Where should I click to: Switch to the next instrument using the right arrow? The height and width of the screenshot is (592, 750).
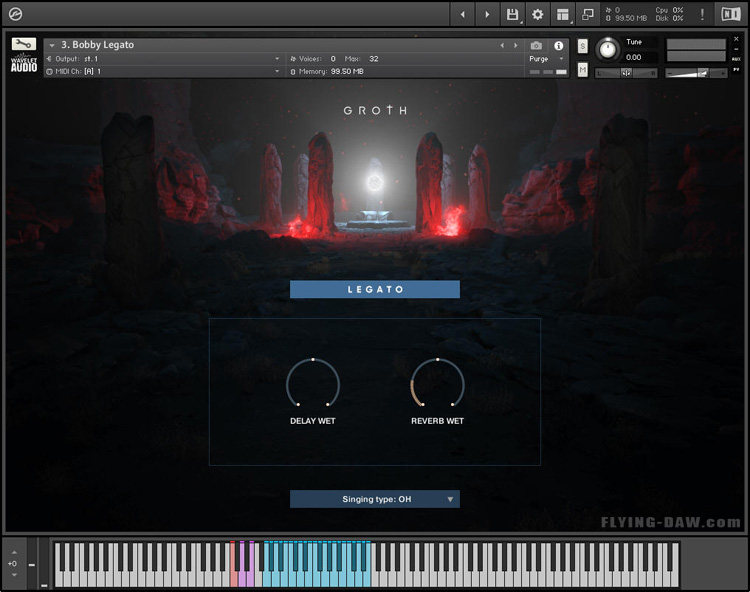tap(516, 45)
